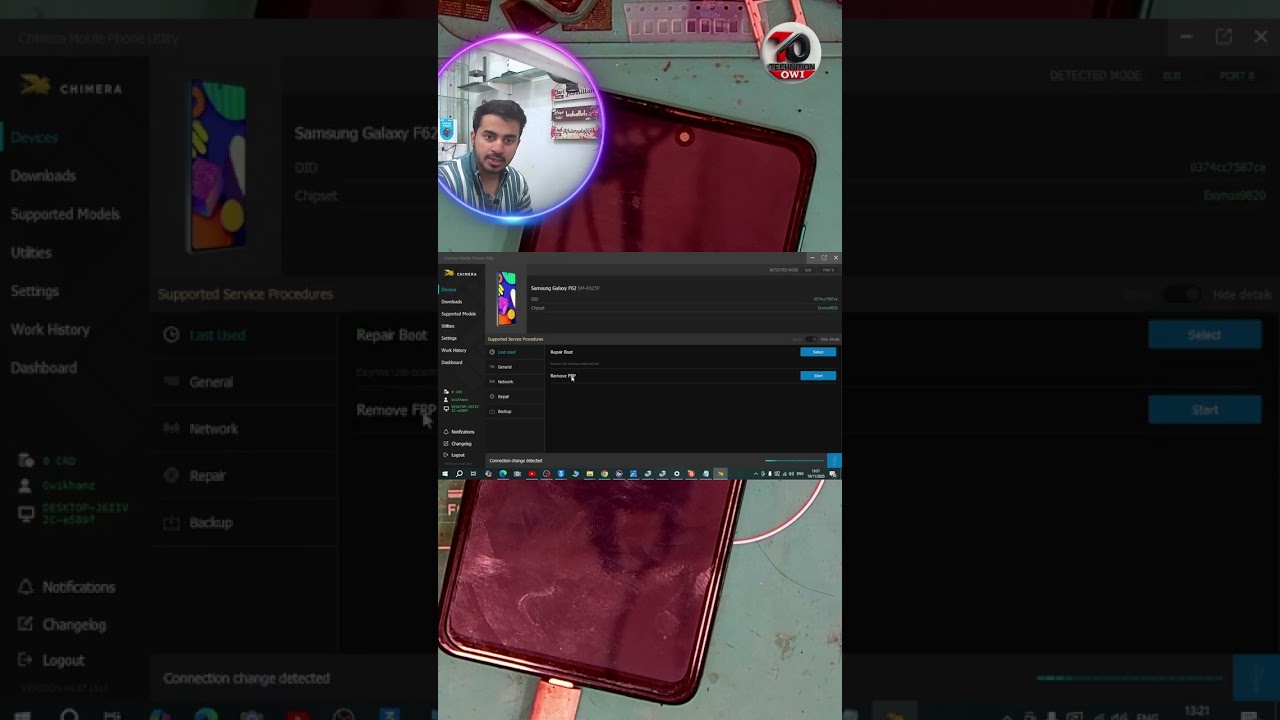Open File Explorer from the taskbar
Viewport: 1280px width, 720px height.
[x=590, y=474]
